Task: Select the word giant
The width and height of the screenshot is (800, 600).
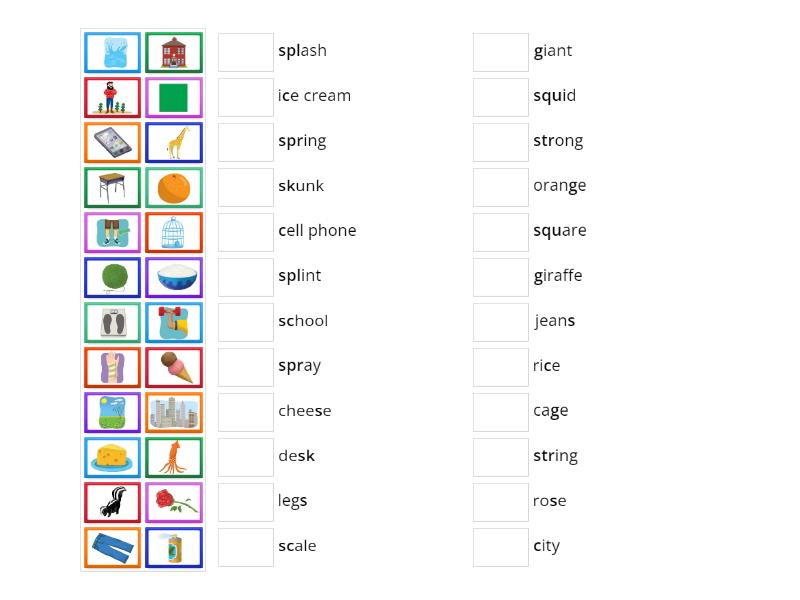Action: [x=553, y=51]
